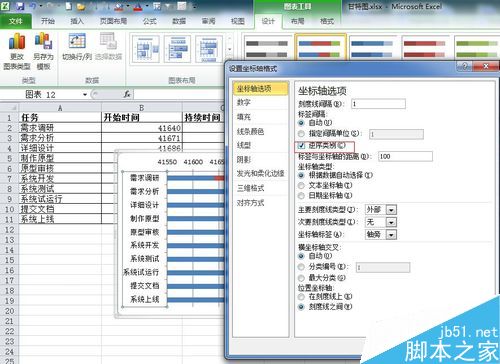Apply the gray chart style swatch
This screenshot has width=500, height=364.
pyautogui.click(x=267, y=49)
